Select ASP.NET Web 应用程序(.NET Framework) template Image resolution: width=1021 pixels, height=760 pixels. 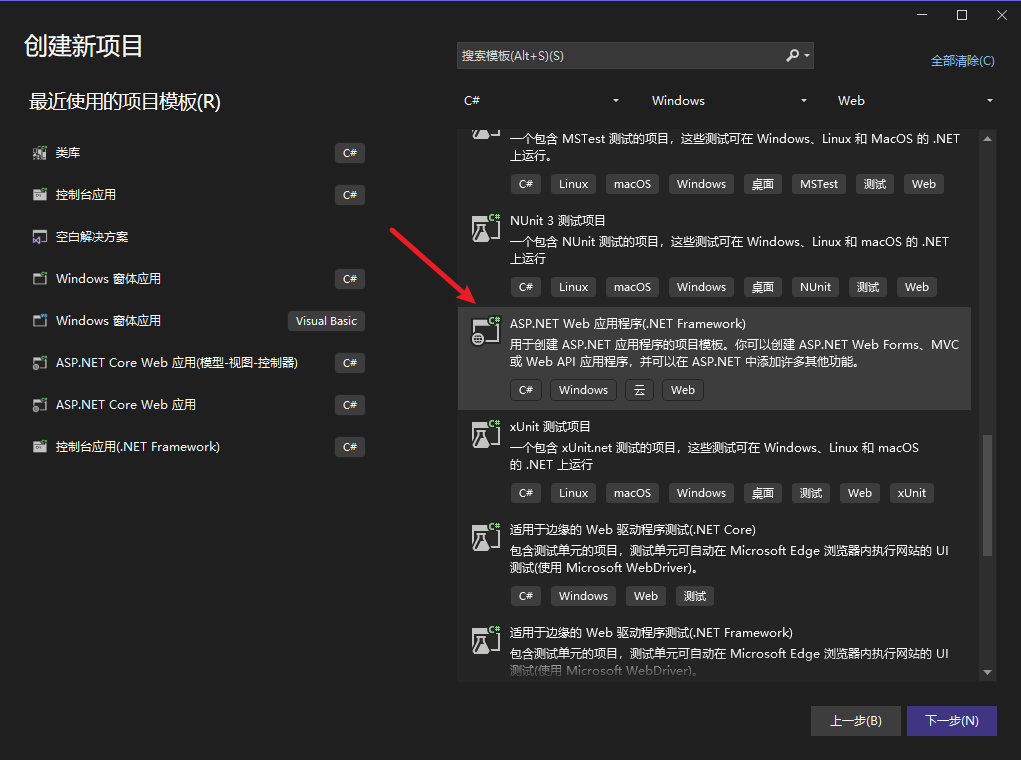(x=714, y=358)
